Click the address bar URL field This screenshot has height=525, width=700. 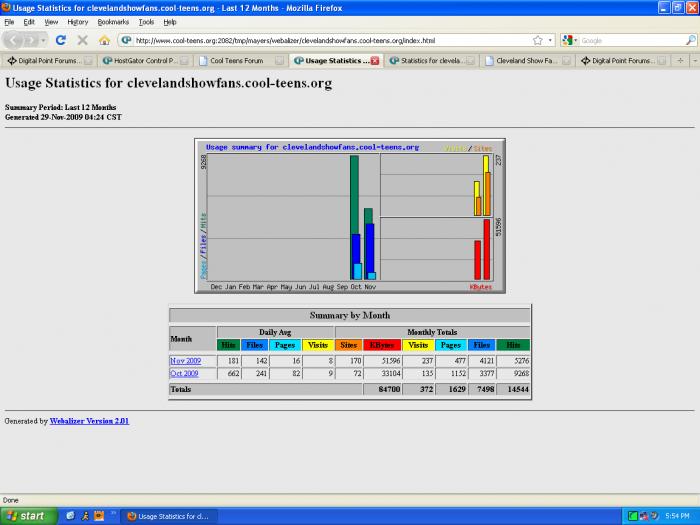pos(330,40)
